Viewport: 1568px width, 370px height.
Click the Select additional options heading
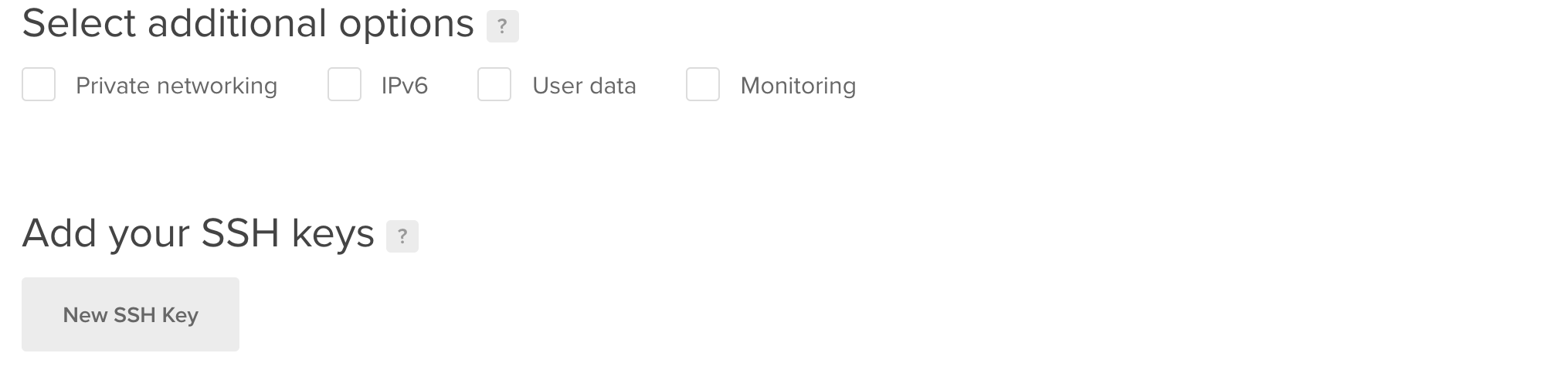click(x=248, y=23)
